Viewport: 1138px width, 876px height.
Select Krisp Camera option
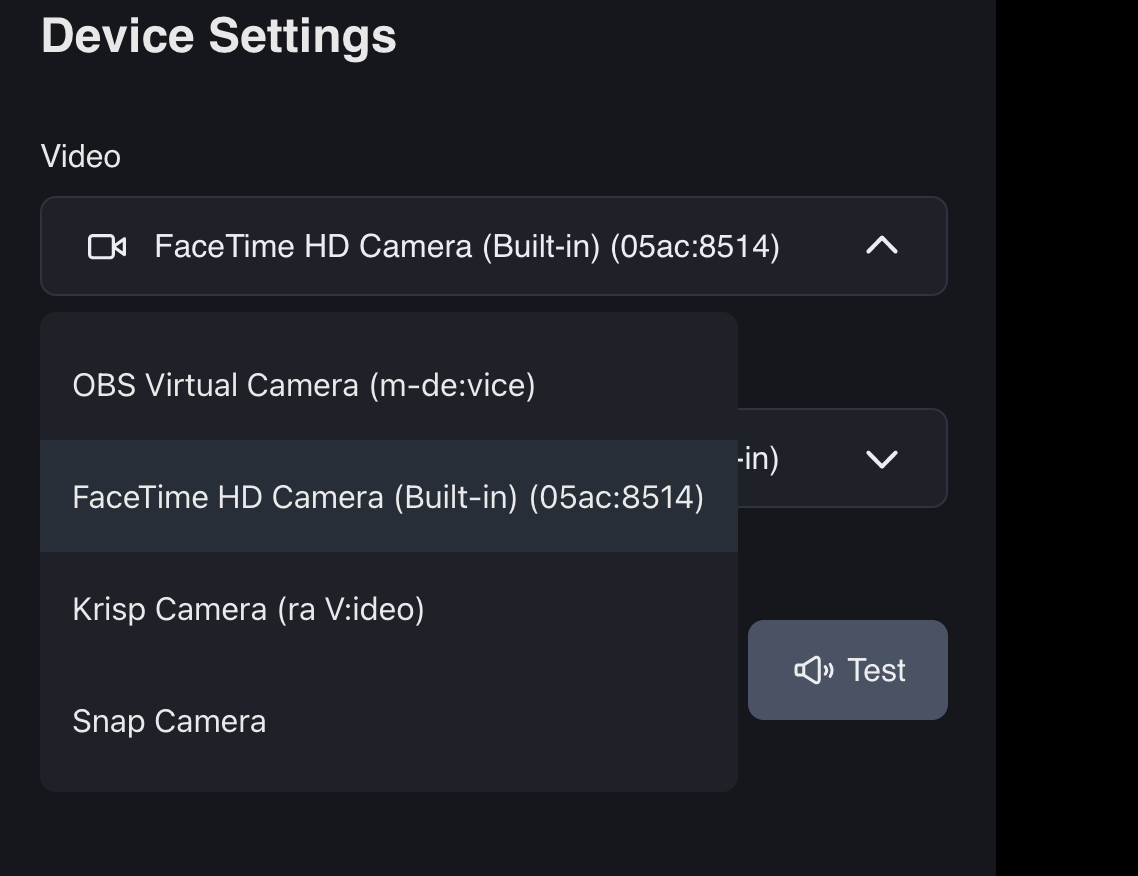248,609
